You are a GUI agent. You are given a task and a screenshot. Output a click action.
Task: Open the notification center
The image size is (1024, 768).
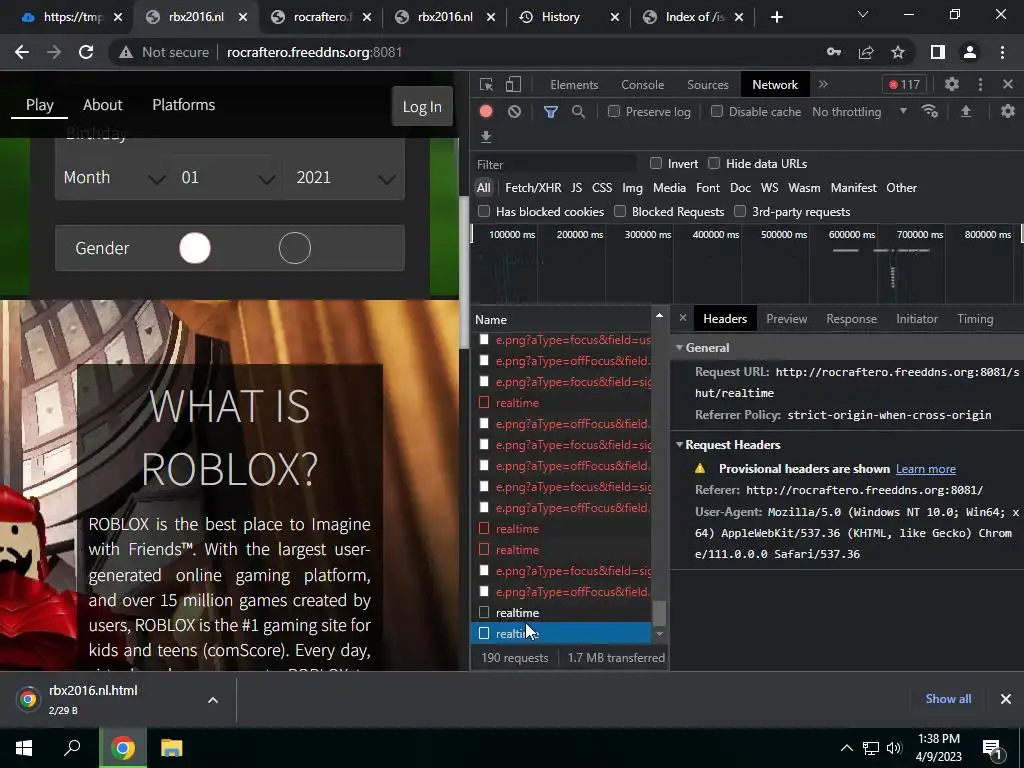pyautogui.click(x=992, y=749)
